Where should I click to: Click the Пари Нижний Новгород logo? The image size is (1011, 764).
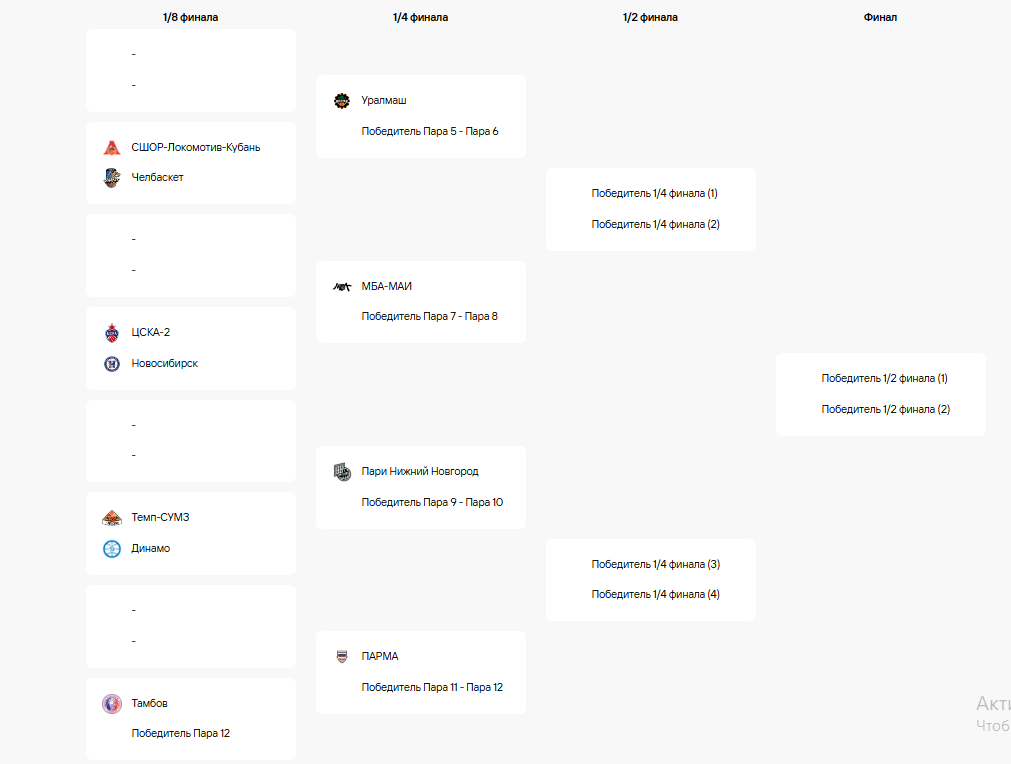[x=342, y=472]
